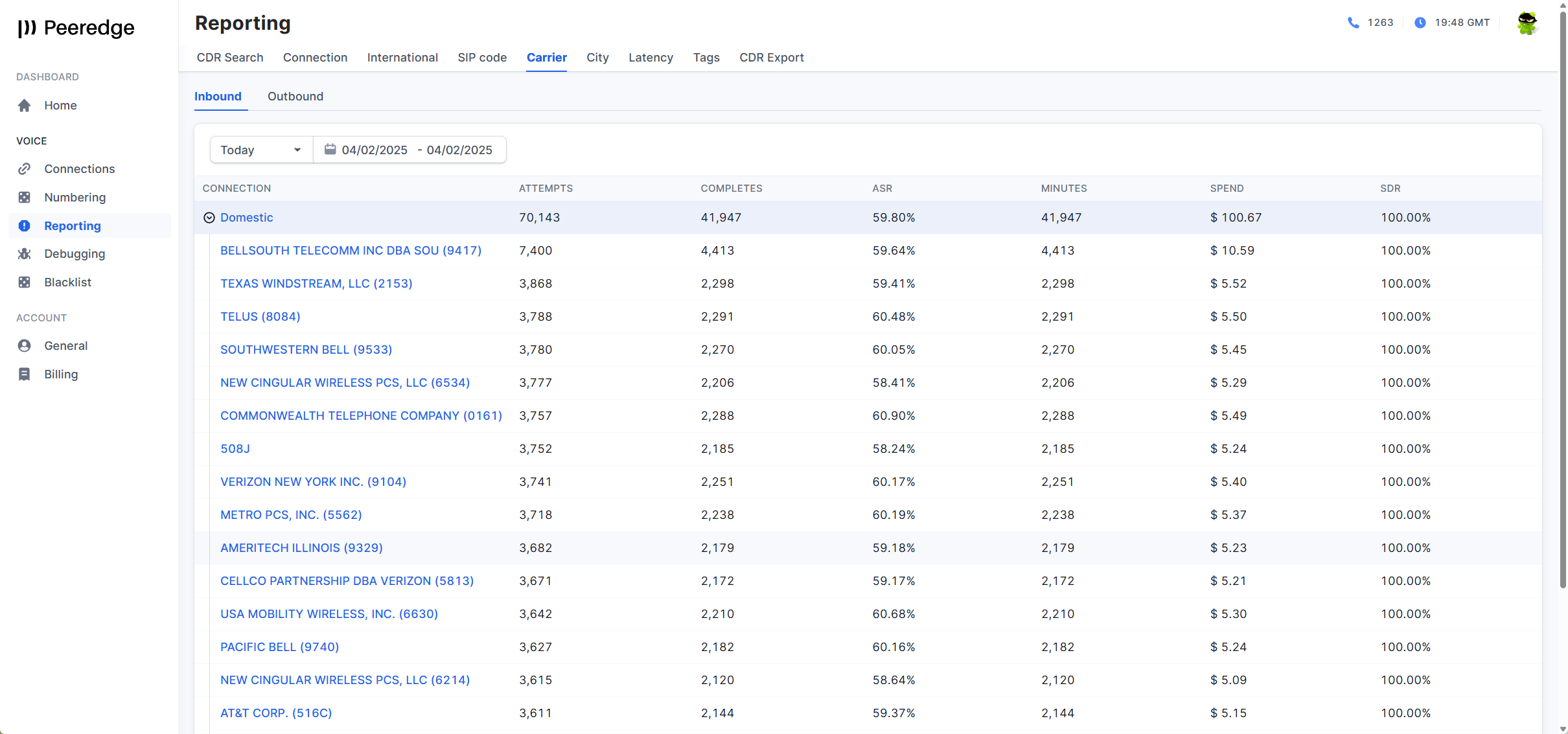Screen dimensions: 1568x734
Task: Click the page vertical scrollbar thumb
Action: click(1562, 298)
